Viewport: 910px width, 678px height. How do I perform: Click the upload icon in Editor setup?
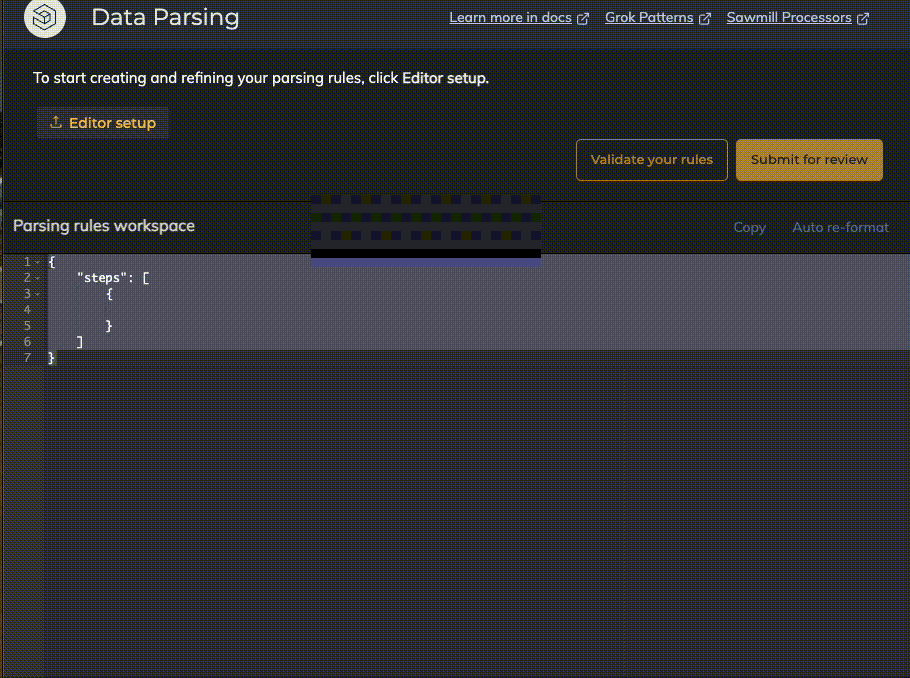point(56,122)
